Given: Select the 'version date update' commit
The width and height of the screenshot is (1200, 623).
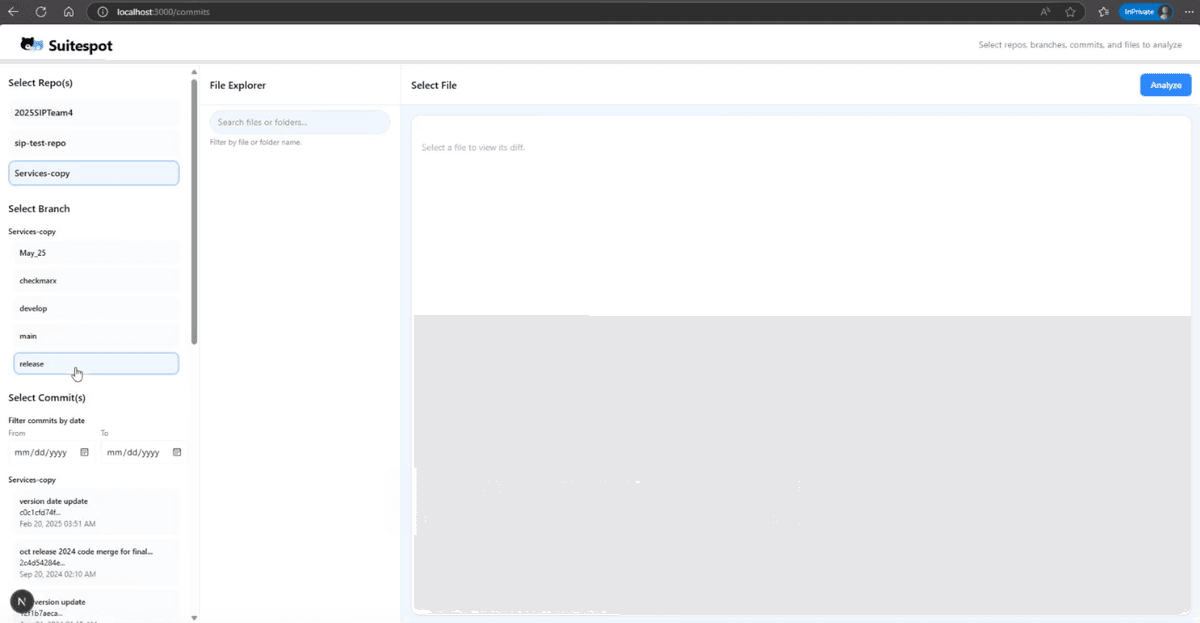Looking at the screenshot, I should coord(96,510).
